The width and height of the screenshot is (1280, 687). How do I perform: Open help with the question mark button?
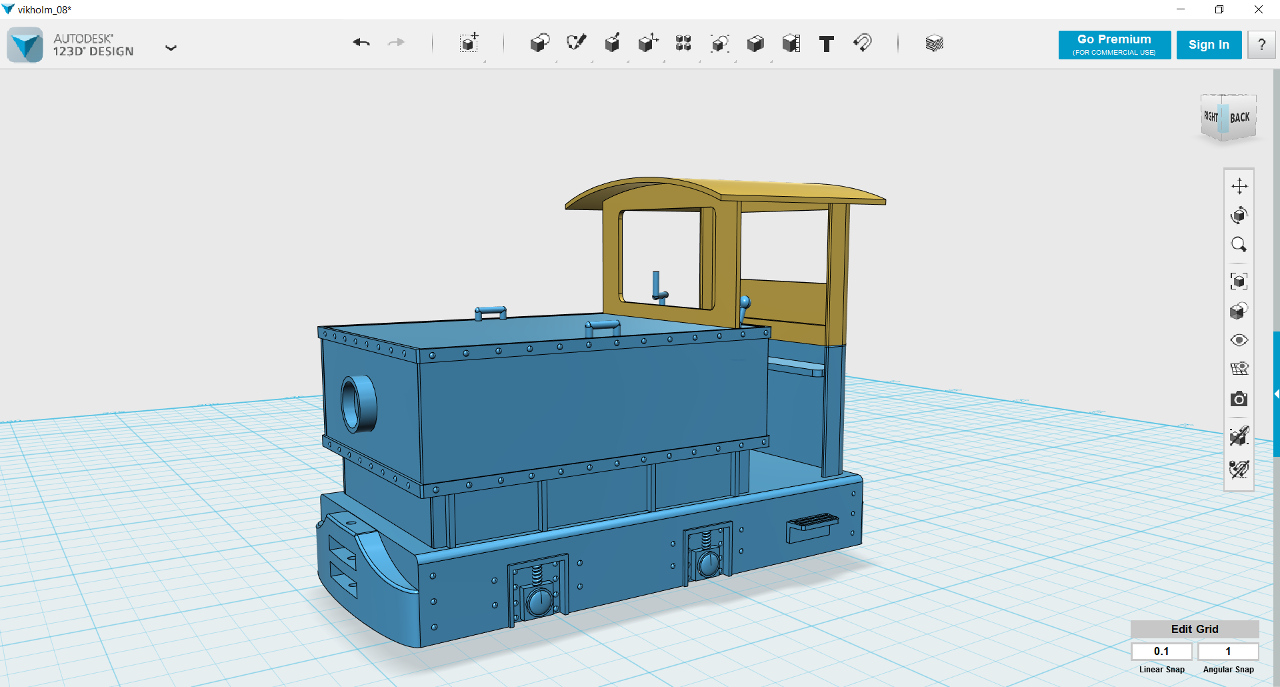tap(1261, 45)
